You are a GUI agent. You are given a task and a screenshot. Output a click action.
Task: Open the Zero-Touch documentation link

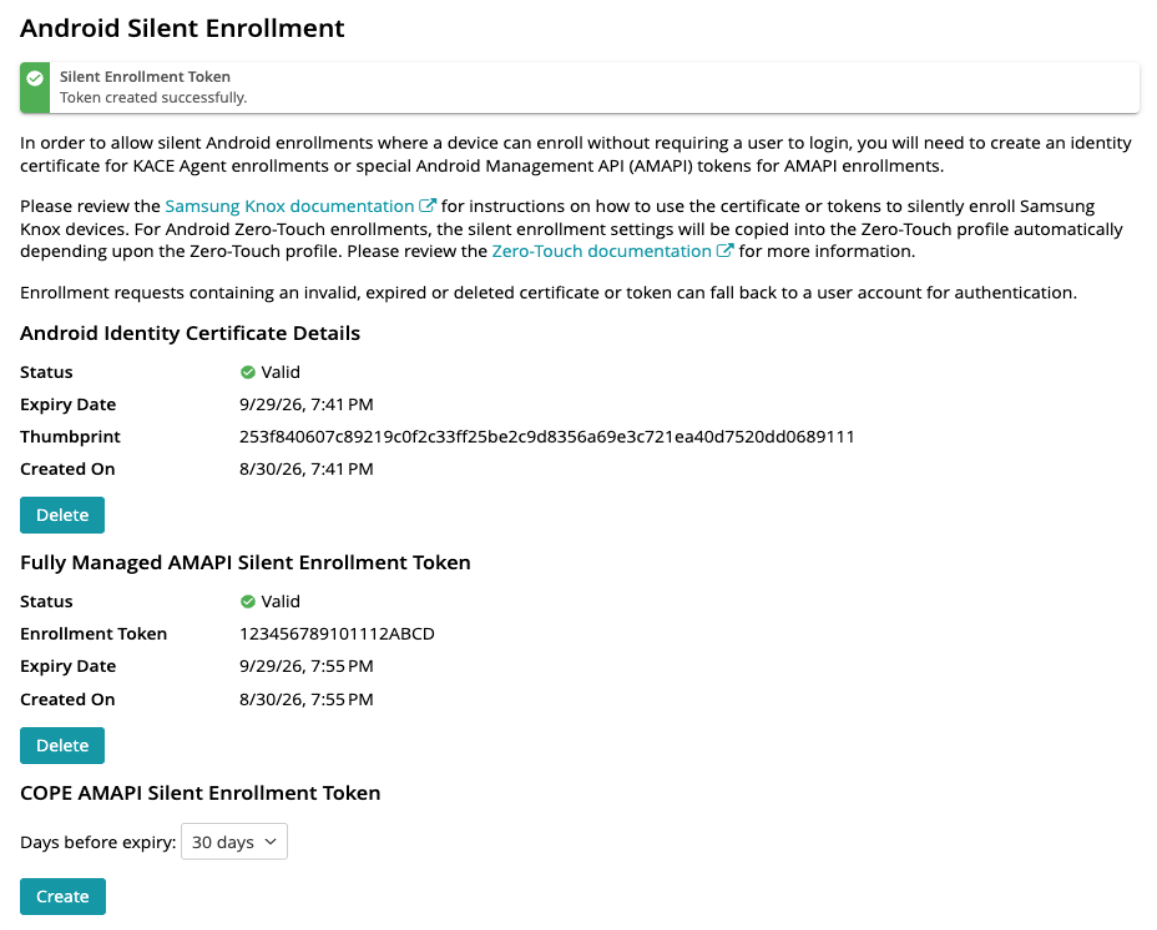[x=601, y=251]
